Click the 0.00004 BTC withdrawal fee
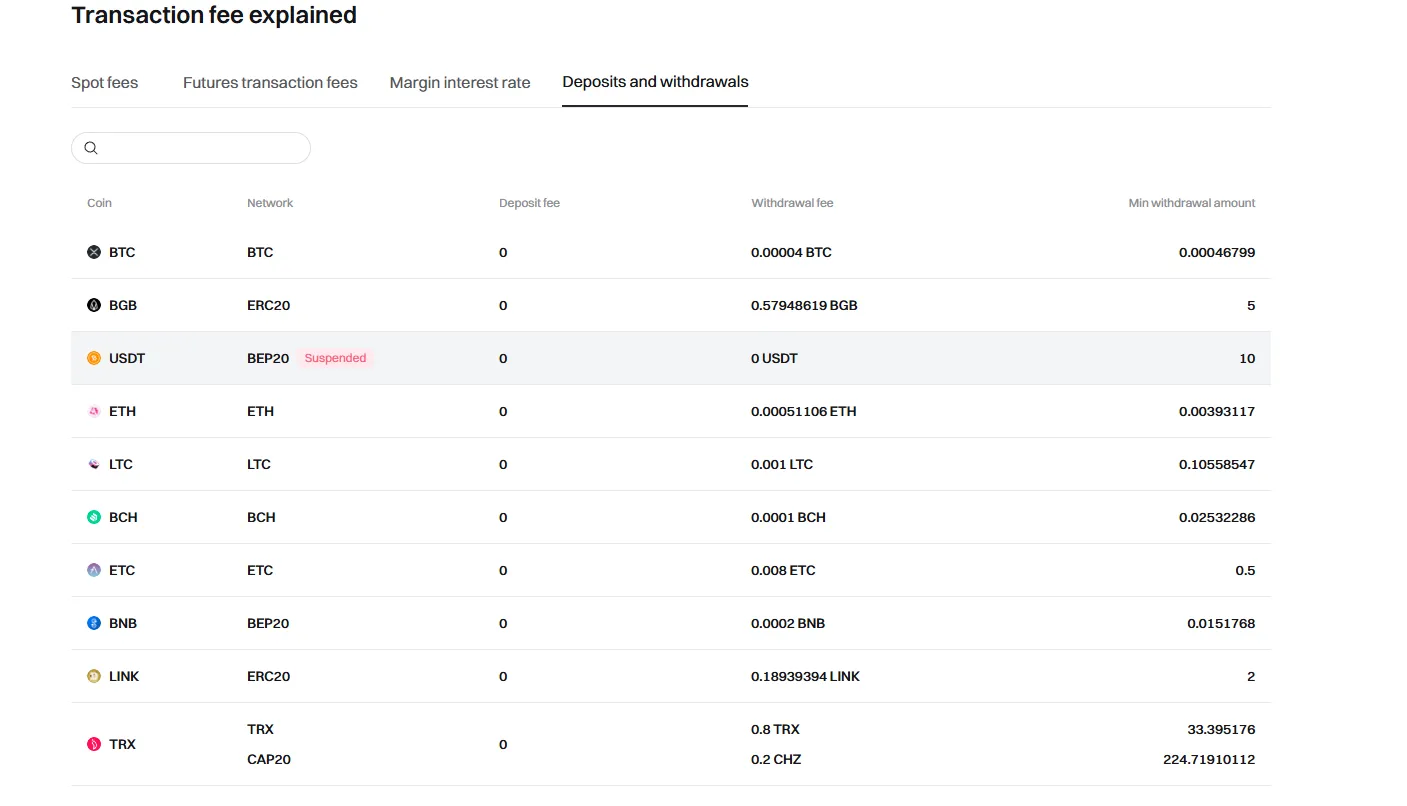 [x=791, y=252]
